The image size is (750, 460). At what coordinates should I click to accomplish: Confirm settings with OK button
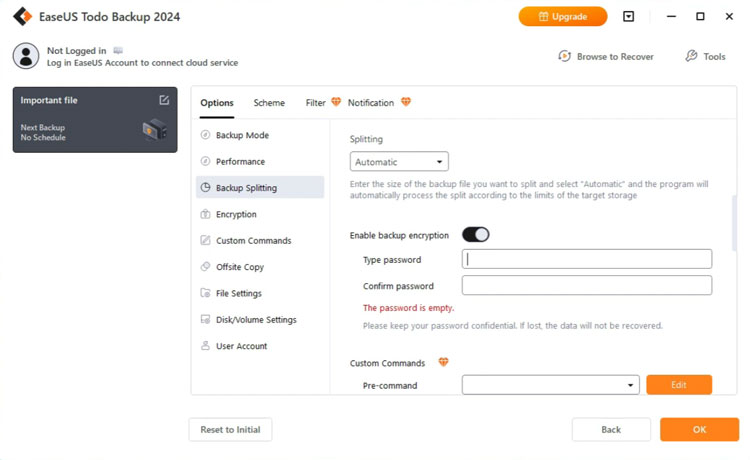[699, 429]
